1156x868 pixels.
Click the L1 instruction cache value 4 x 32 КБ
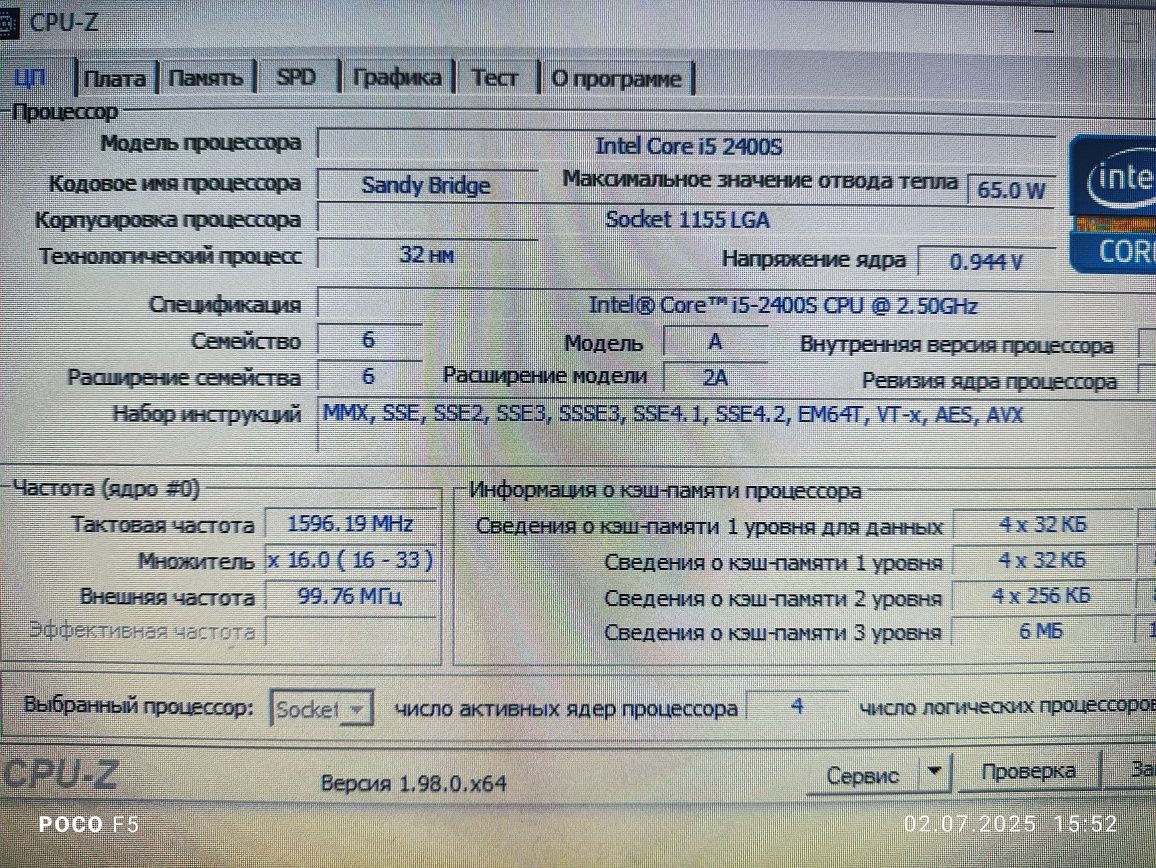click(x=1042, y=560)
